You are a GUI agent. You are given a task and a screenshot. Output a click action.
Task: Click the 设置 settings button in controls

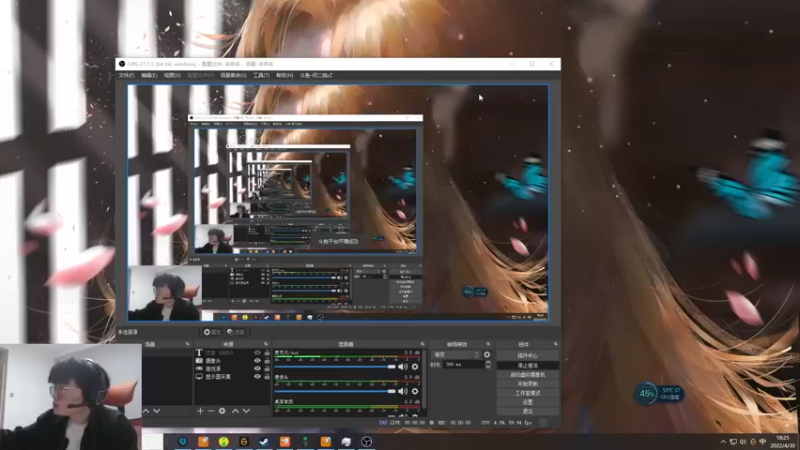coord(527,402)
